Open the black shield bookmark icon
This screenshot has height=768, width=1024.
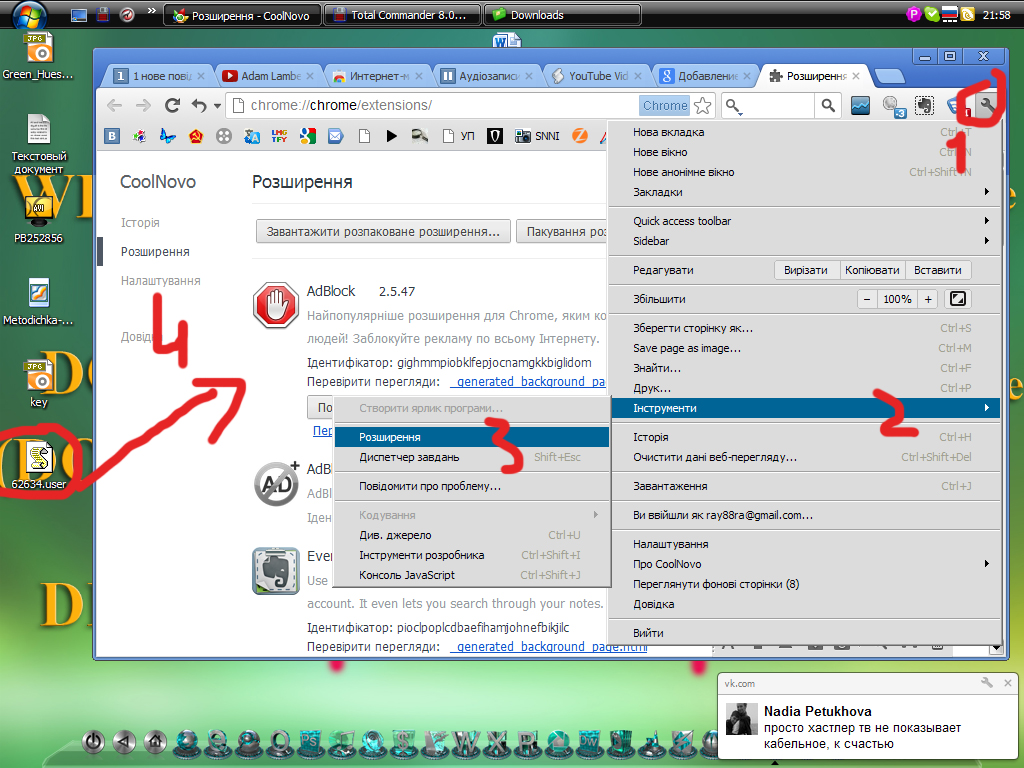point(495,136)
